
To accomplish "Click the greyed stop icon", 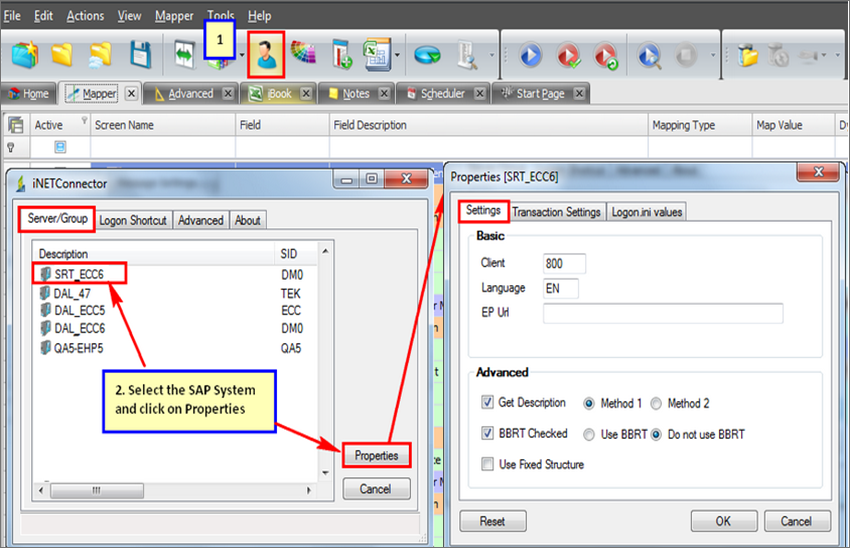I will (x=686, y=55).
